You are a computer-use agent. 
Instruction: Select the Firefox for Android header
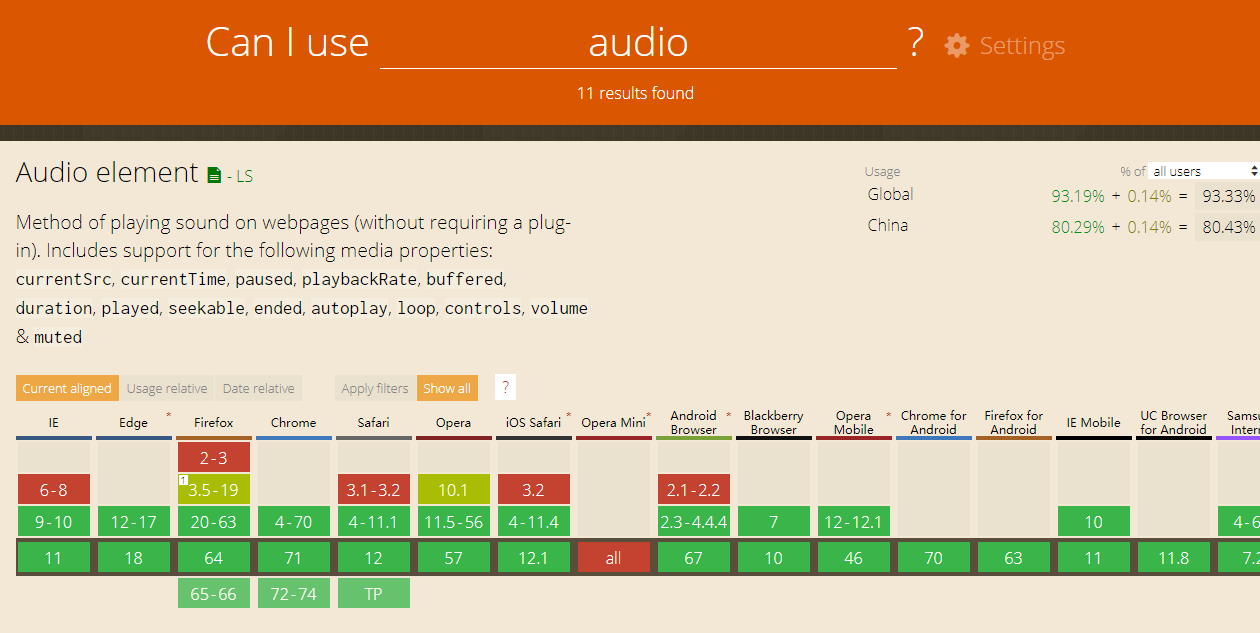[1013, 423]
